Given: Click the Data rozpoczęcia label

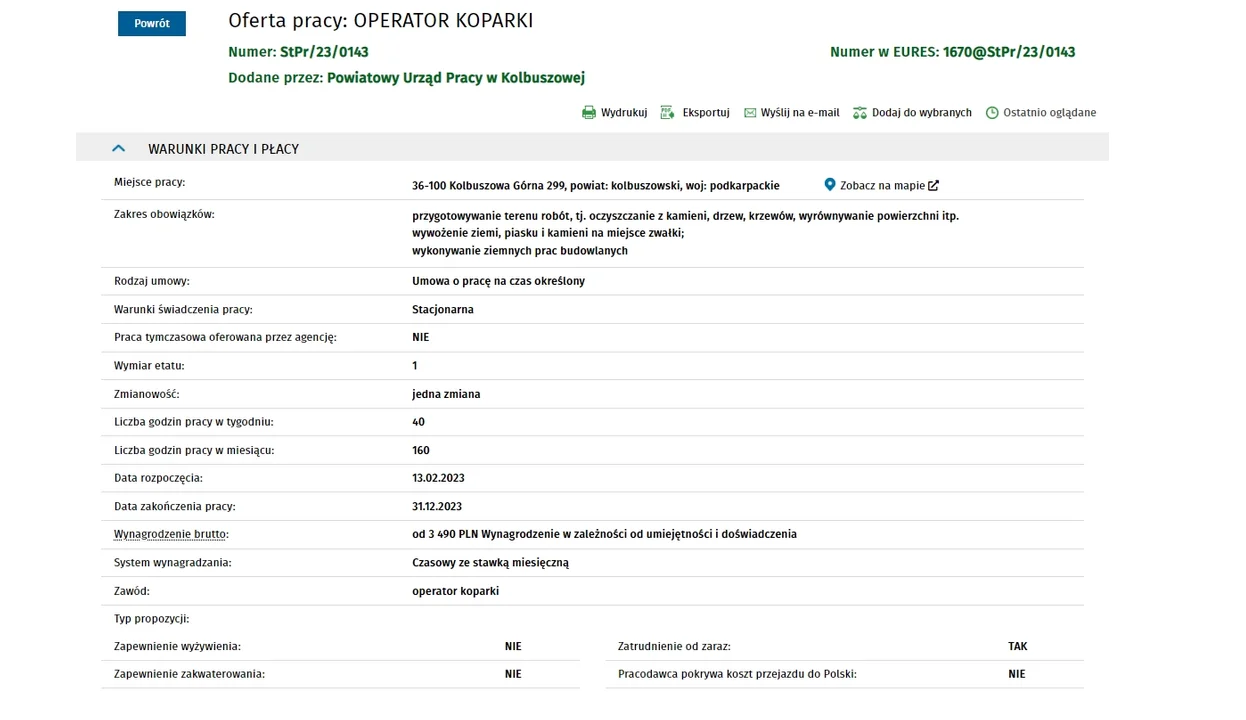Looking at the screenshot, I should [x=158, y=478].
